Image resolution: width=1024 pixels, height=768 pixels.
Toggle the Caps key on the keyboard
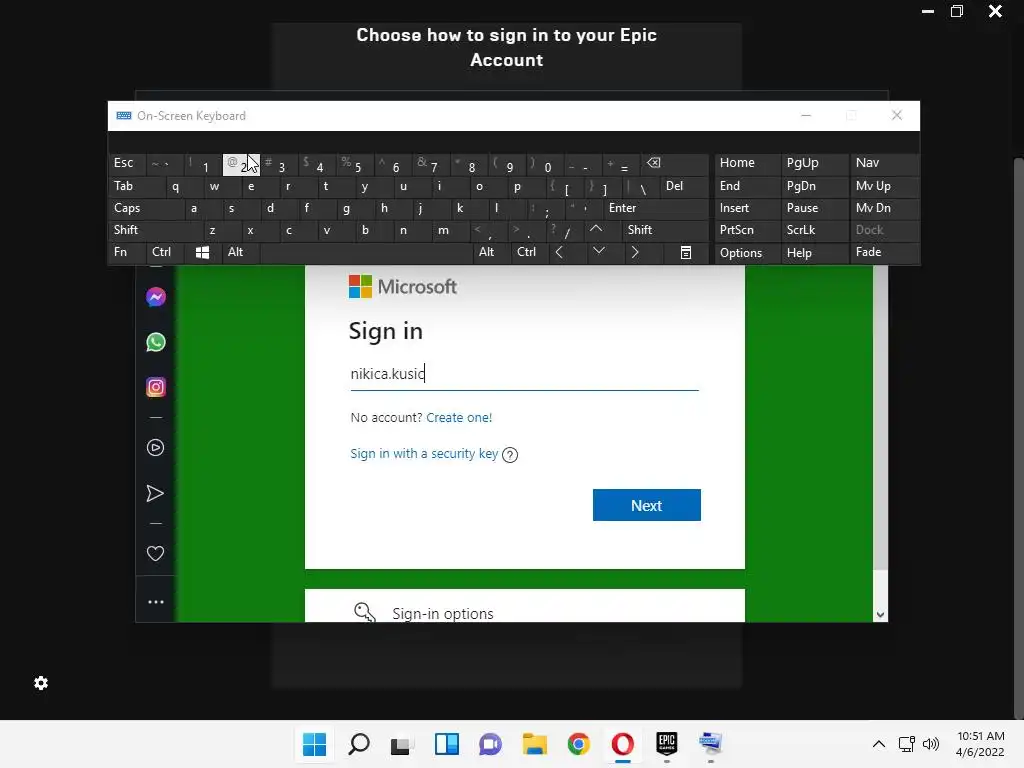point(145,208)
